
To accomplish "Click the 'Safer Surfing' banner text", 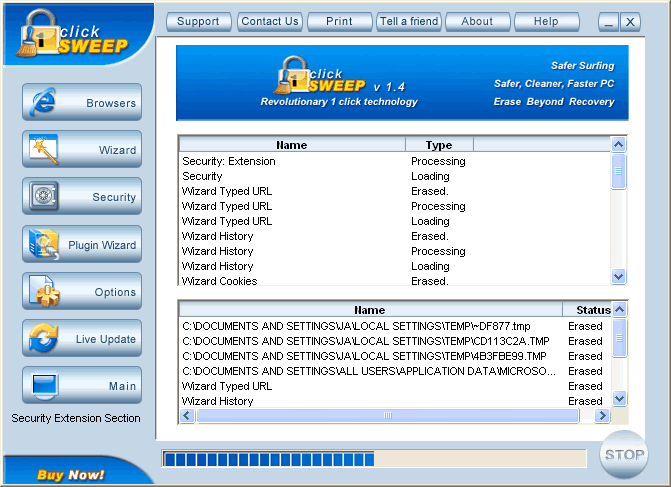I will coord(582,66).
